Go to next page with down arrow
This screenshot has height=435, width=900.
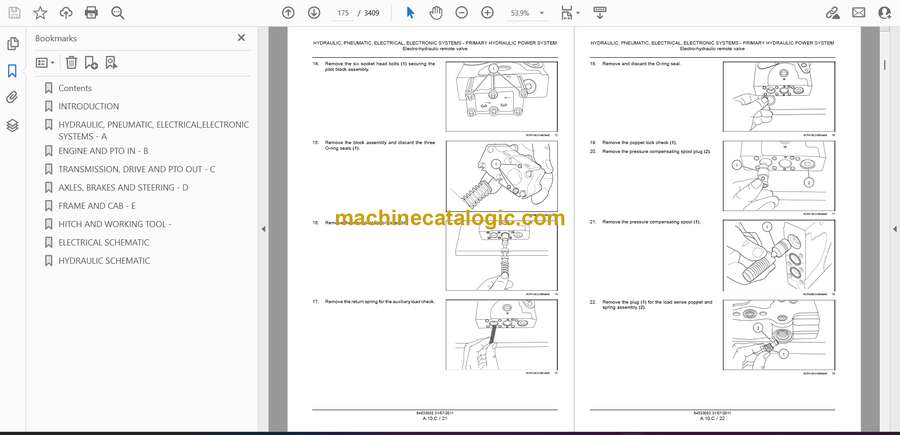pyautogui.click(x=313, y=13)
